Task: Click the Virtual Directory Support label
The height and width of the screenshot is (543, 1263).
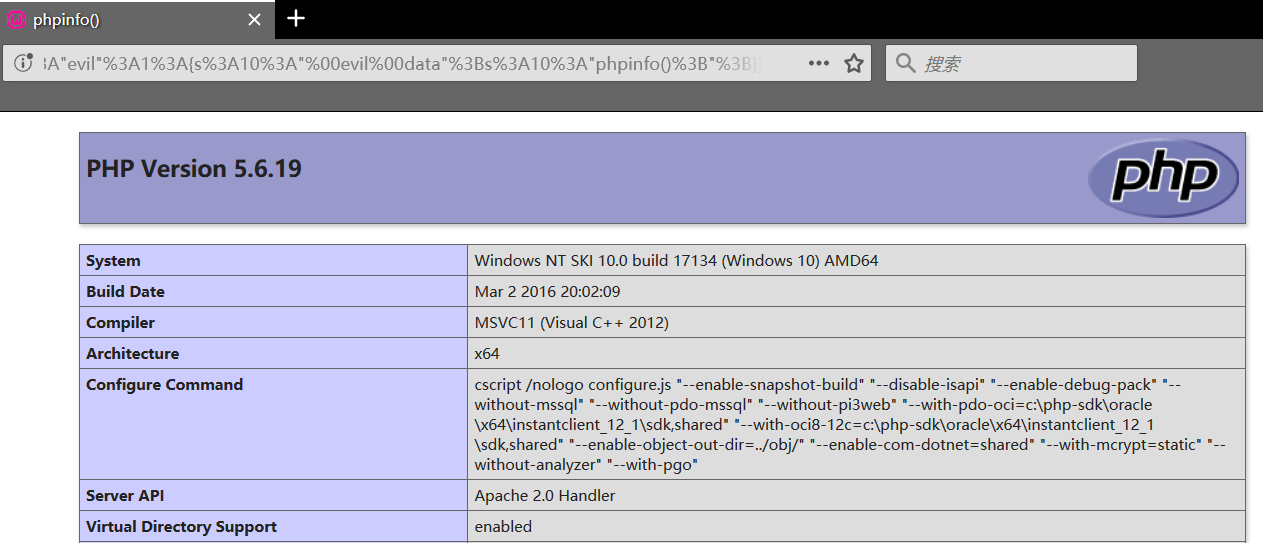Action: click(181, 527)
